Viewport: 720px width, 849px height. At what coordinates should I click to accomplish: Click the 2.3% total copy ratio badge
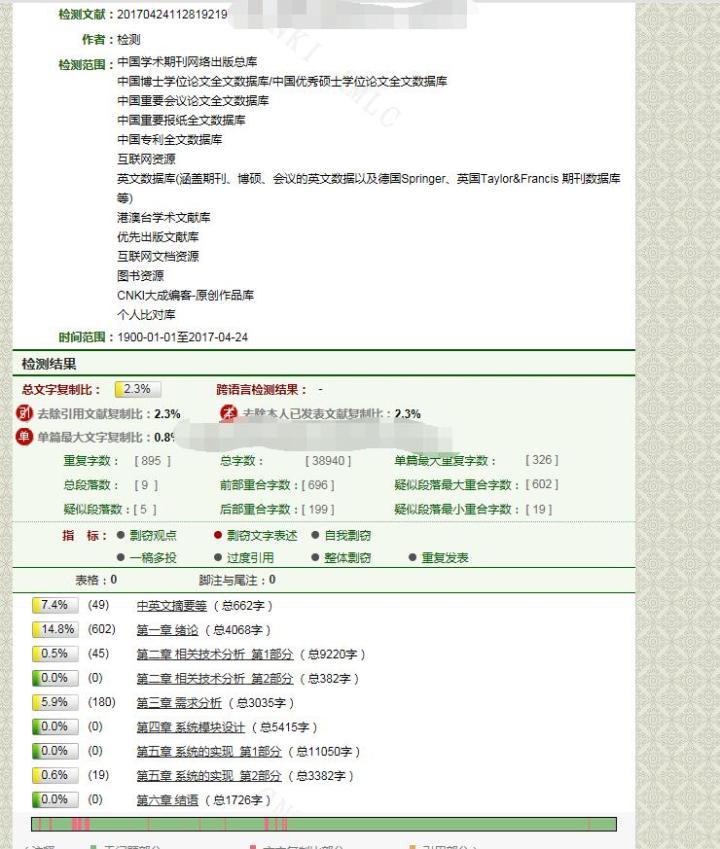click(x=137, y=390)
